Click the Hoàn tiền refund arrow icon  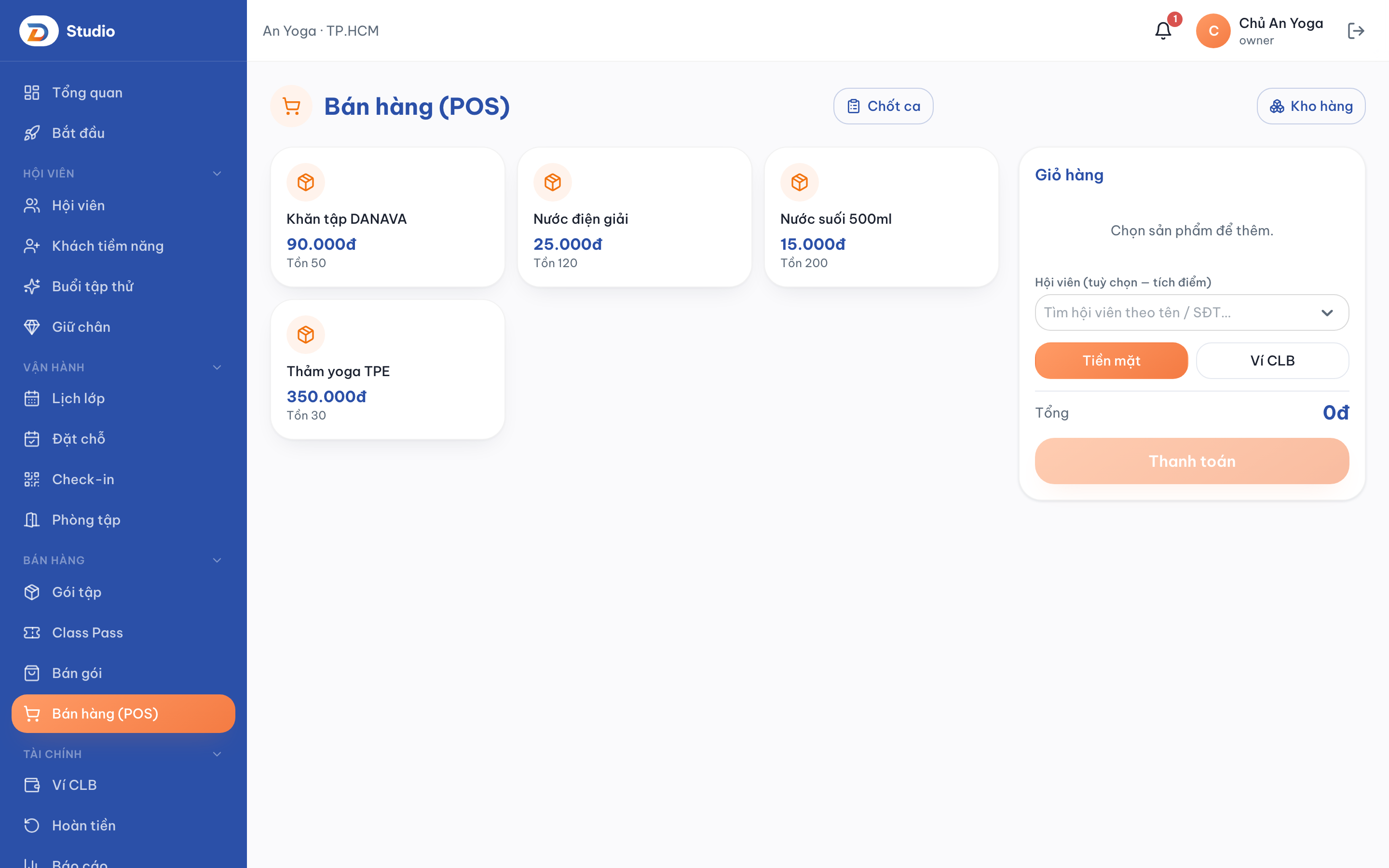click(31, 826)
